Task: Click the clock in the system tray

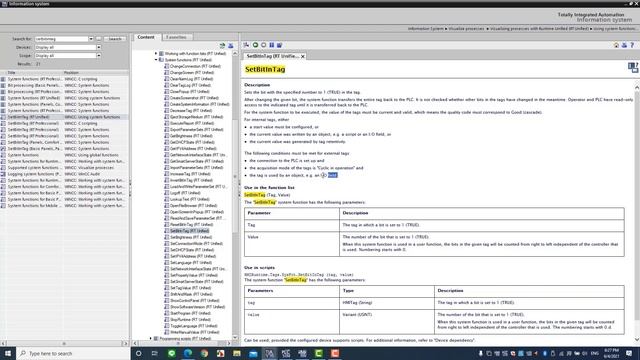Action: point(612,353)
